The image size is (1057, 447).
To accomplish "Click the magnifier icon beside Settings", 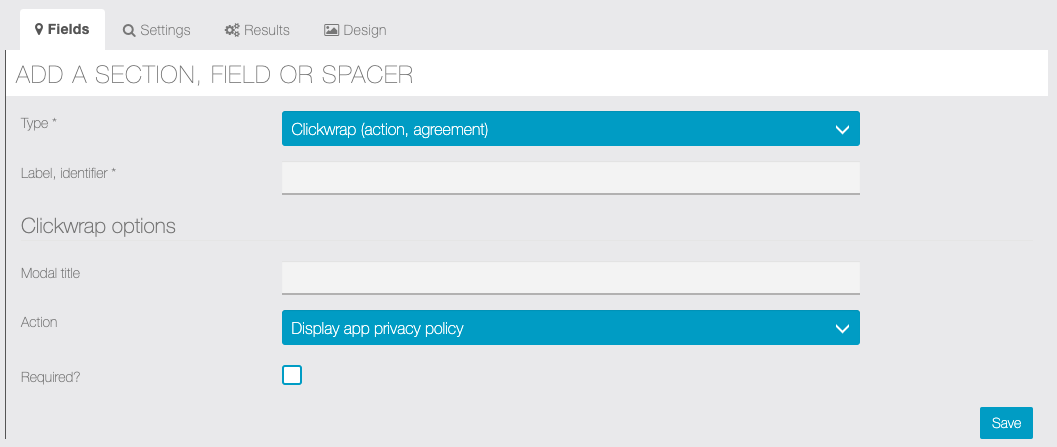I will click(129, 31).
